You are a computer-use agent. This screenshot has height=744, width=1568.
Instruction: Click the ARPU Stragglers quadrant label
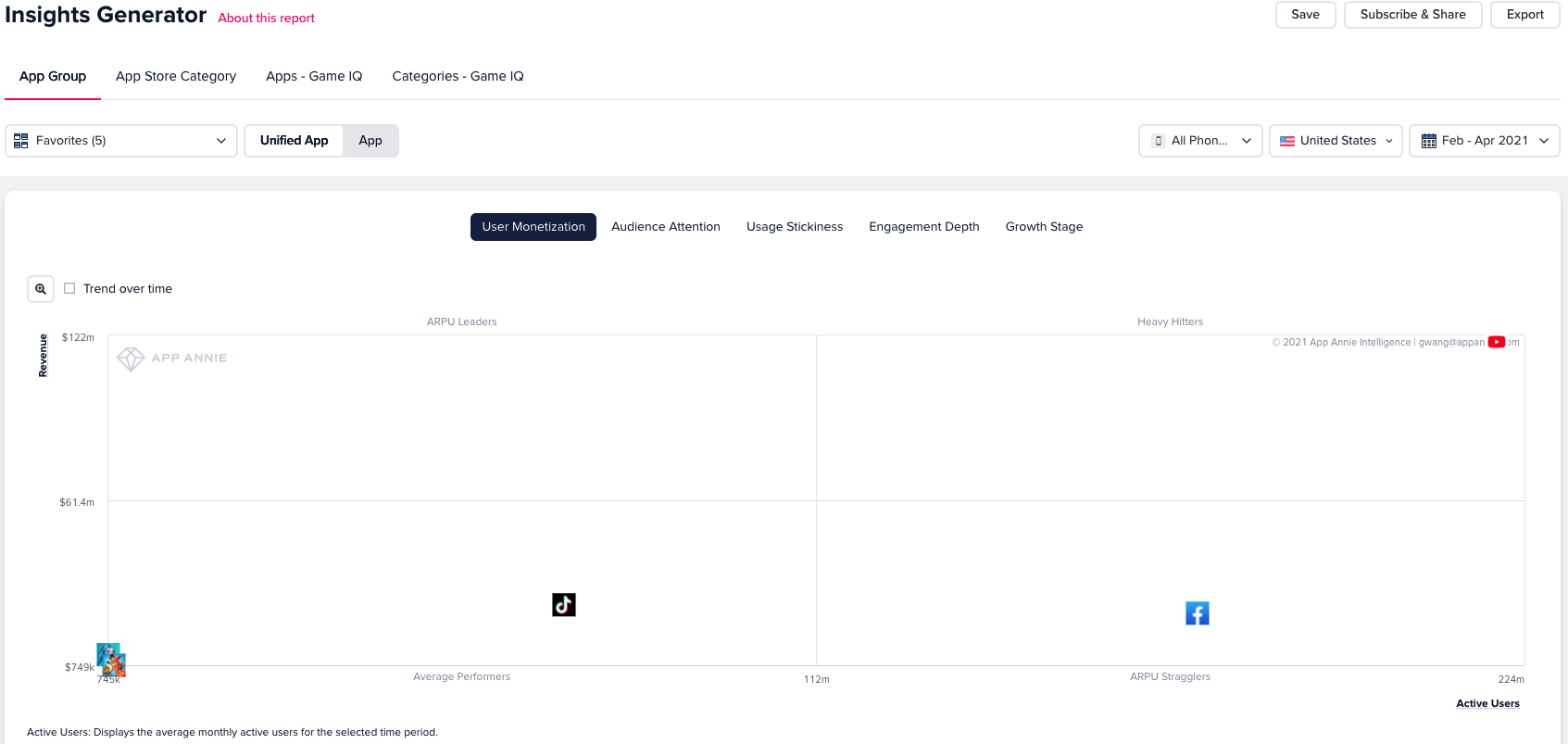coord(1171,676)
